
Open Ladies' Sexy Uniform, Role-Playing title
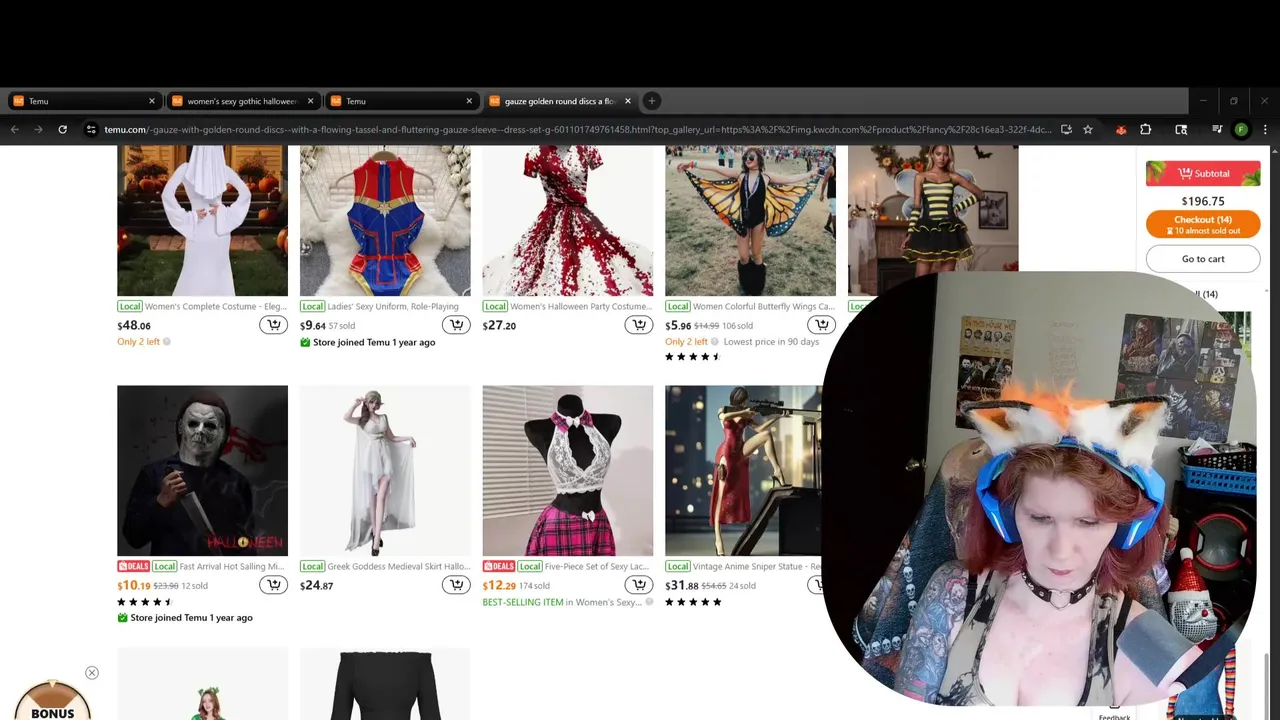(x=393, y=307)
